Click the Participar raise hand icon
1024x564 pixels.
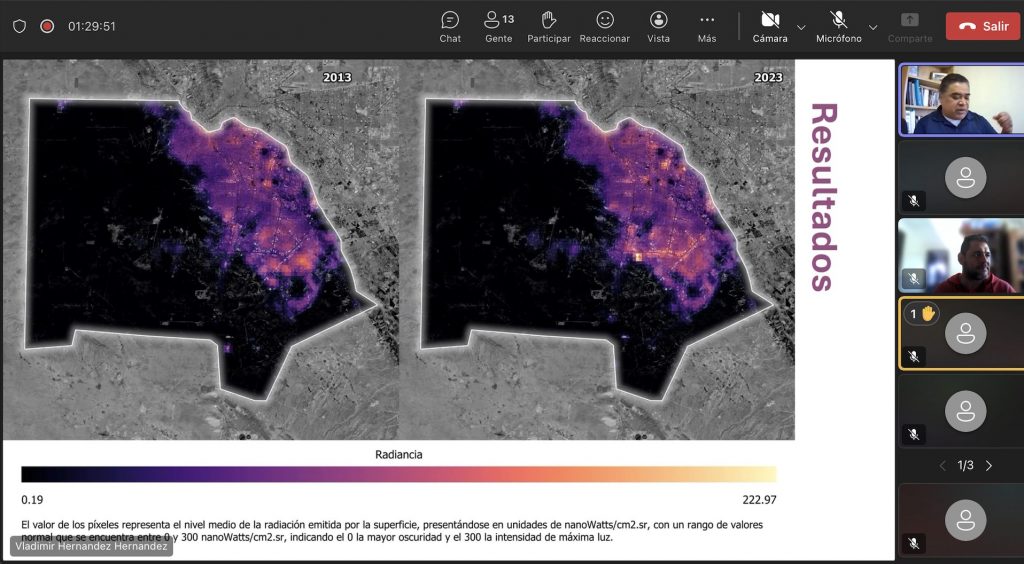click(548, 26)
